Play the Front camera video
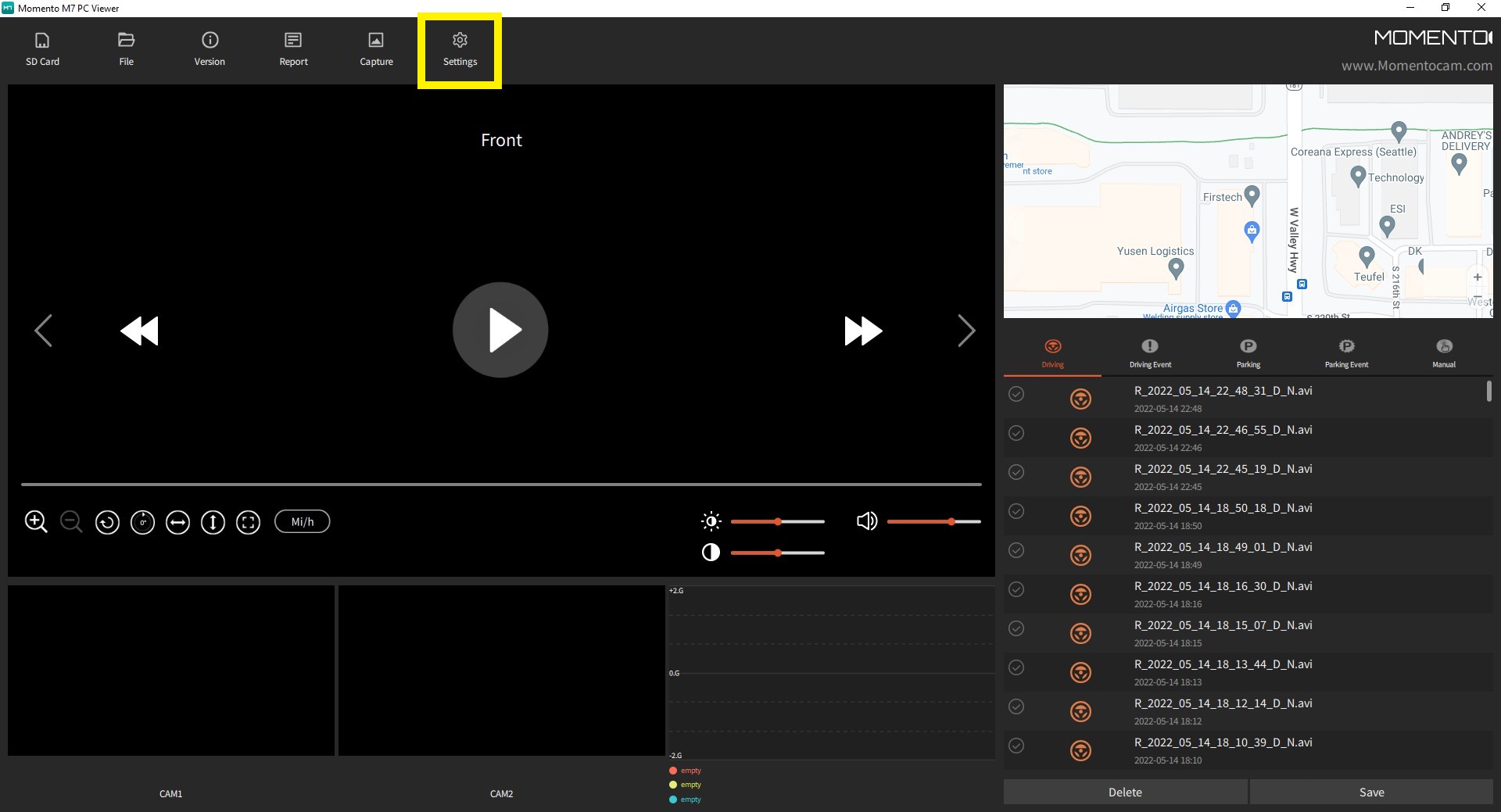This screenshot has height=812, width=1501. [x=500, y=330]
